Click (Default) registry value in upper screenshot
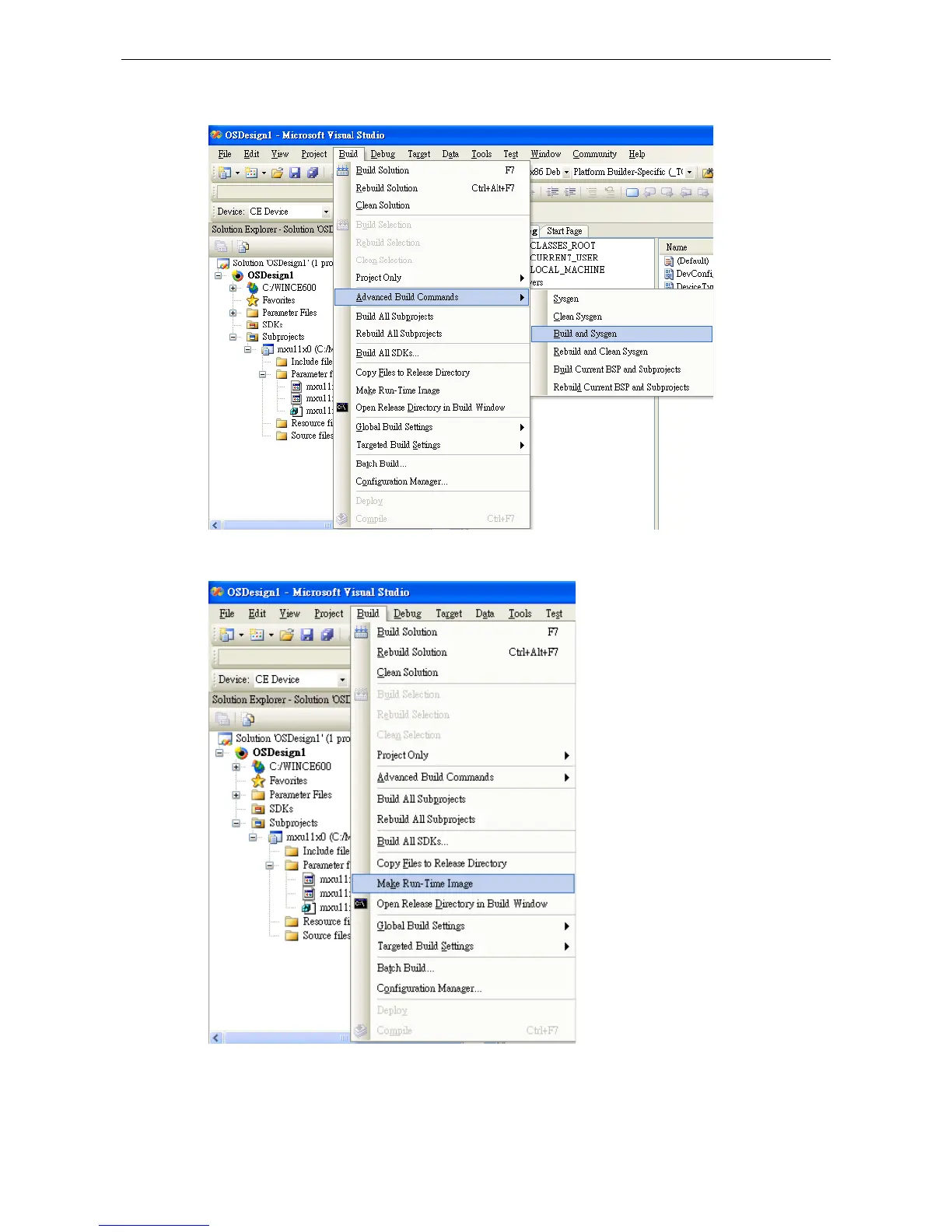Viewport: 952px width, 1232px height. coord(692,261)
